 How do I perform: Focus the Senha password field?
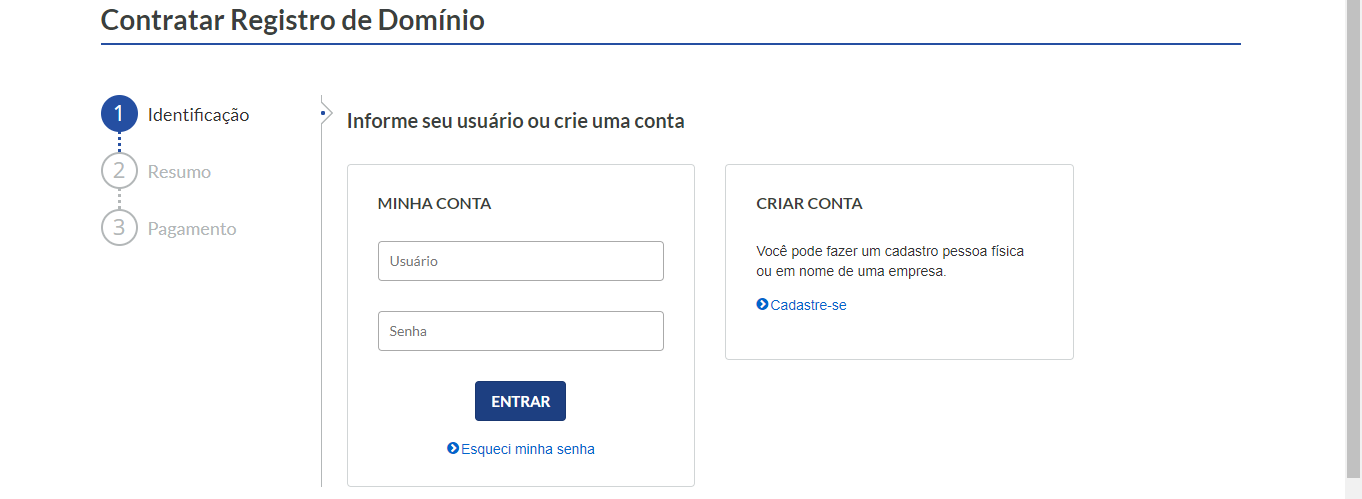pyautogui.click(x=521, y=331)
